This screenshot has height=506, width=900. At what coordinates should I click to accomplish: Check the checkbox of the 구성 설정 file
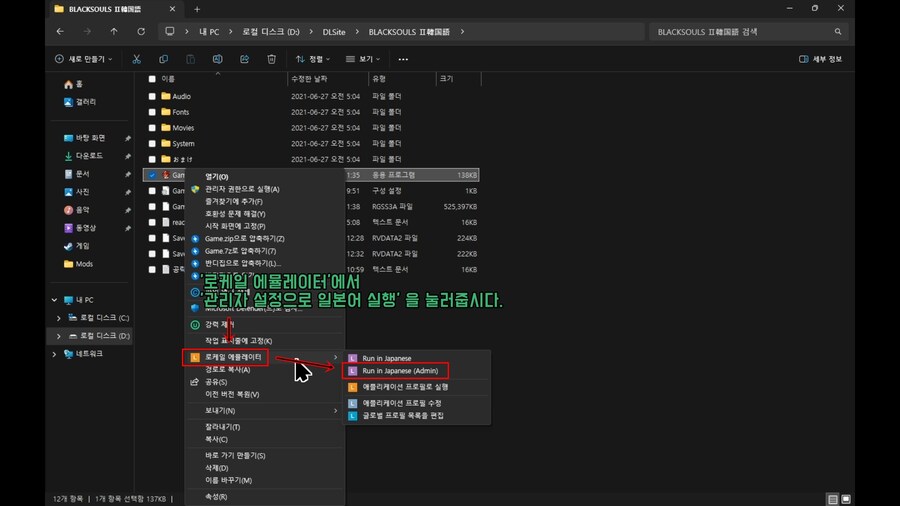(152, 191)
